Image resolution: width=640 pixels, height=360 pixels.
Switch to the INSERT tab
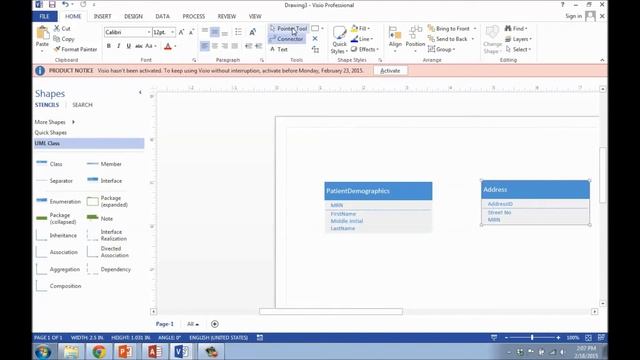click(x=102, y=16)
